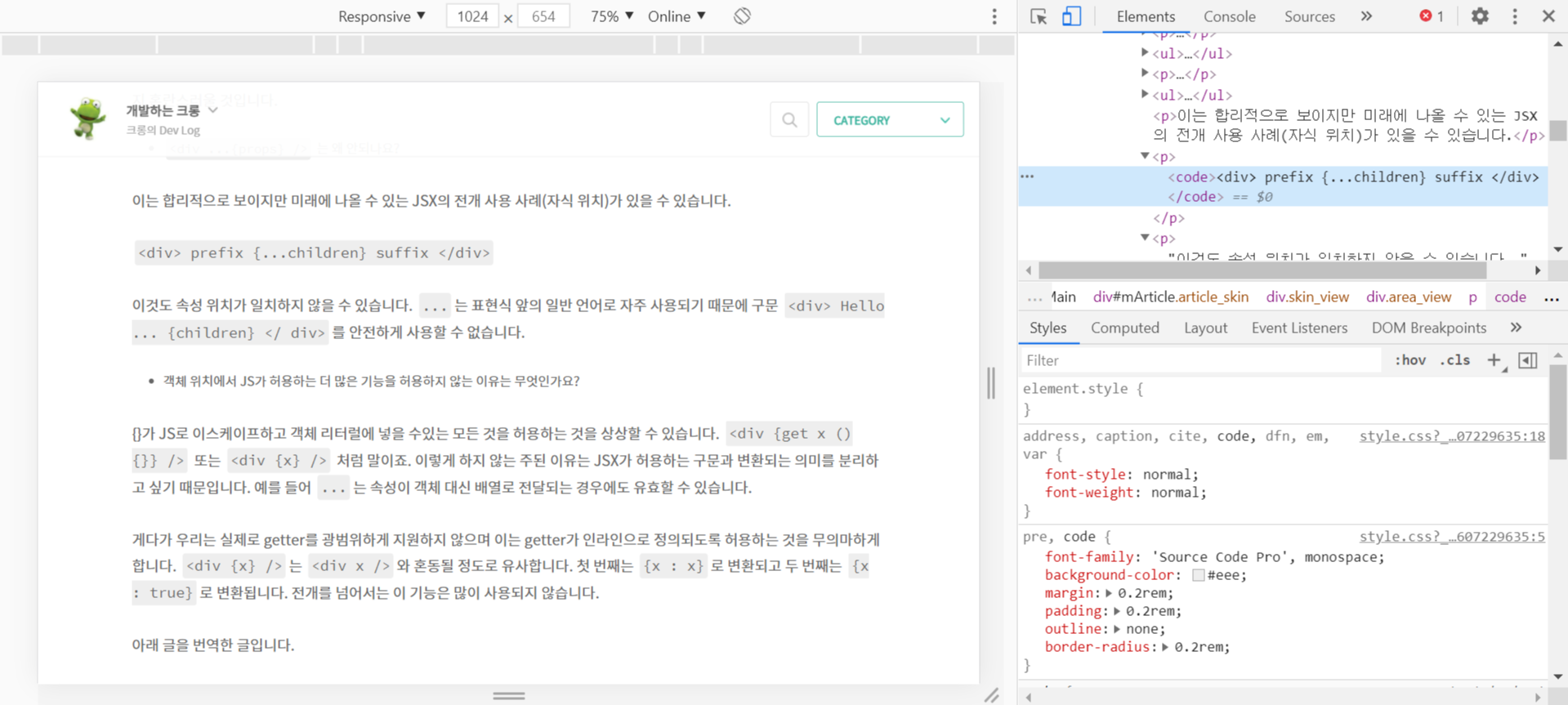Open the selected node actions ellipsis
The width and height of the screenshot is (1568, 705).
(1028, 176)
